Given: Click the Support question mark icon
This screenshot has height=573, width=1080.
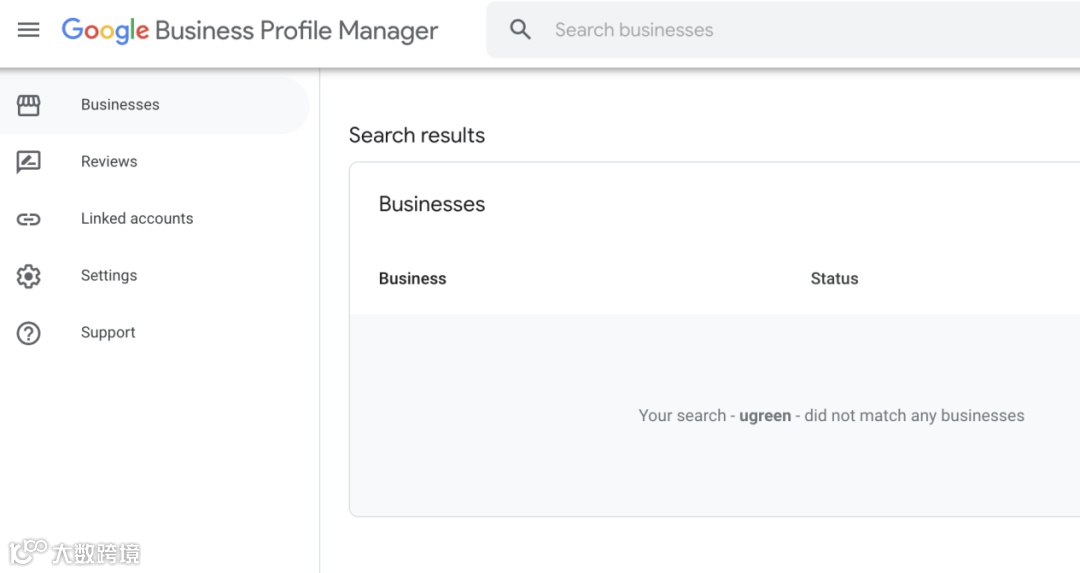Looking at the screenshot, I should (x=29, y=333).
